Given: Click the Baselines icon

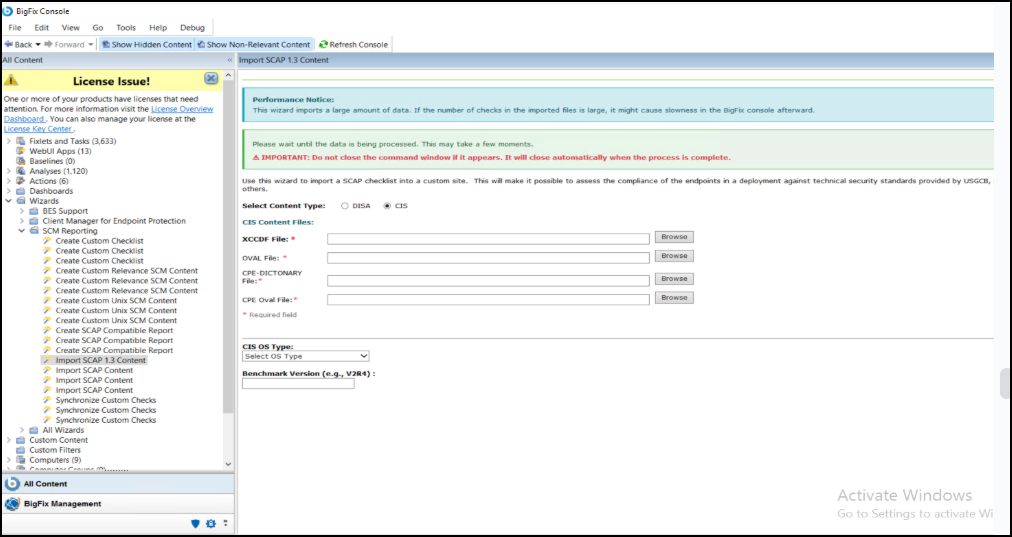Looking at the screenshot, I should point(20,161).
